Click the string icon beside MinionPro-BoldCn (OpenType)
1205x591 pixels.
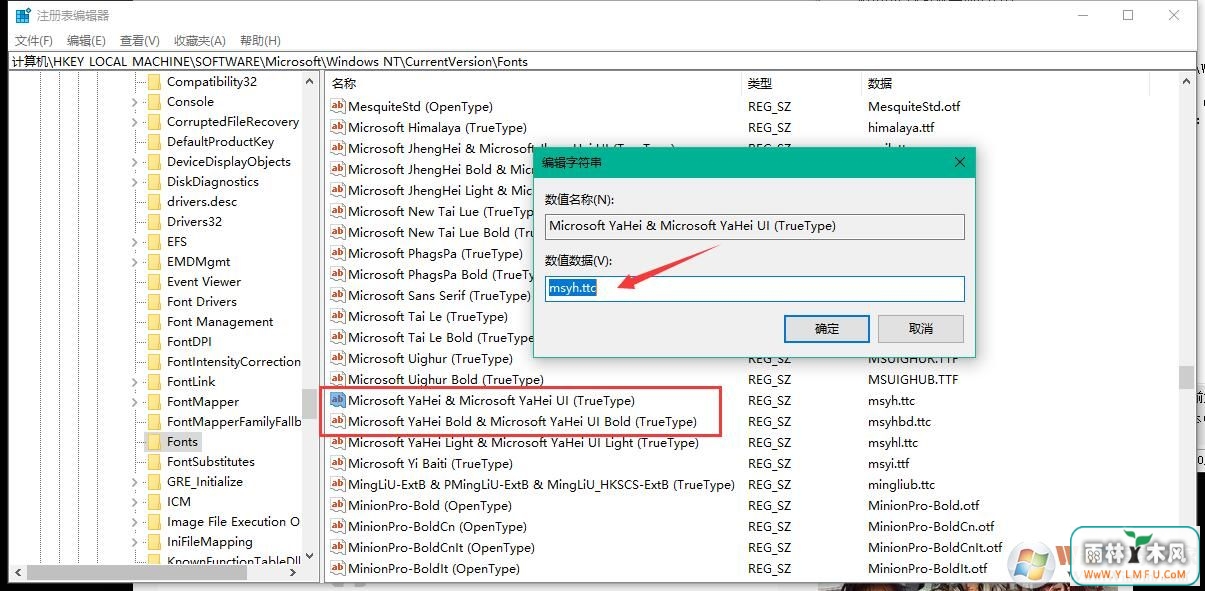point(338,527)
